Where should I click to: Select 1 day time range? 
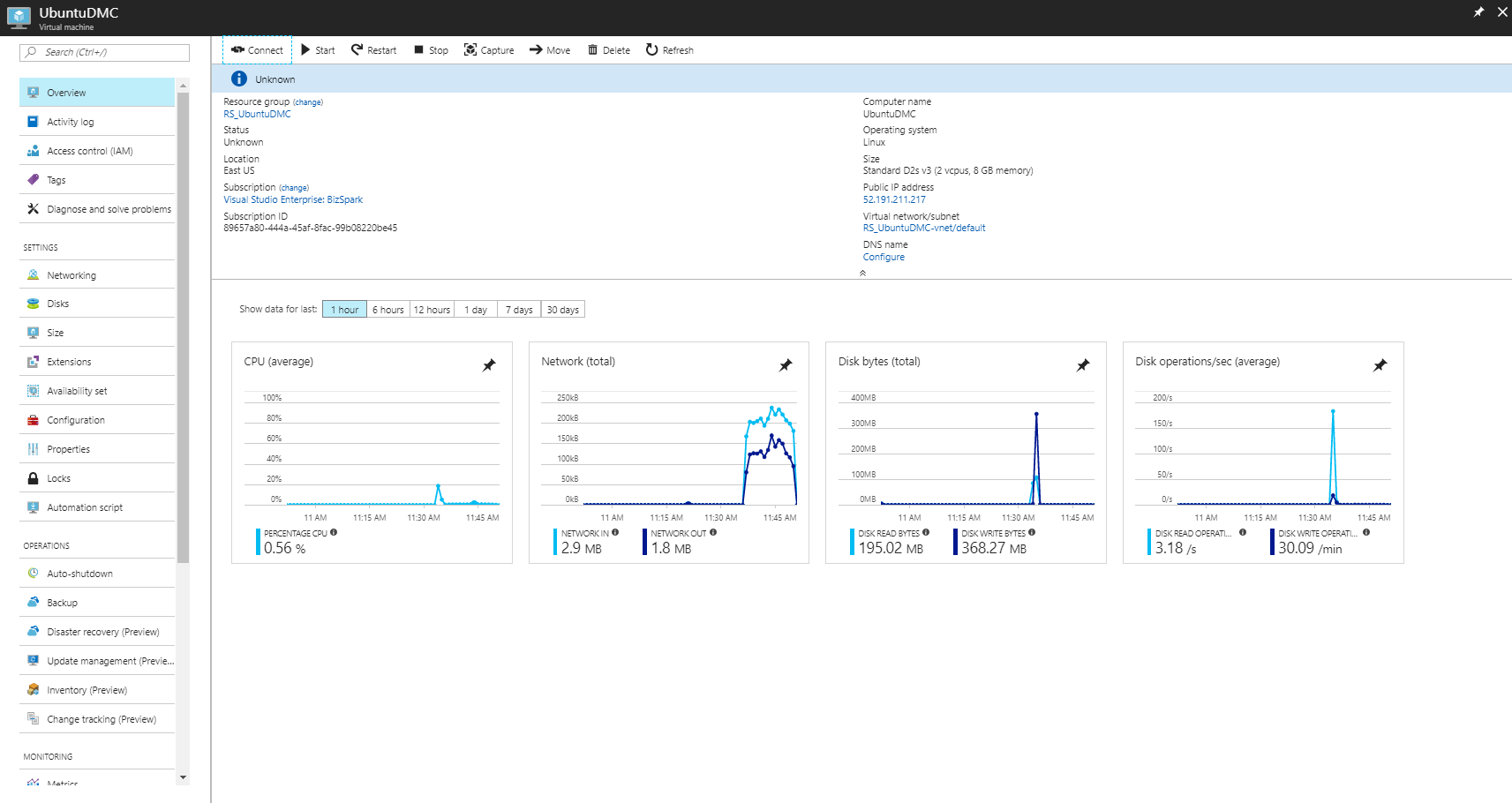476,310
